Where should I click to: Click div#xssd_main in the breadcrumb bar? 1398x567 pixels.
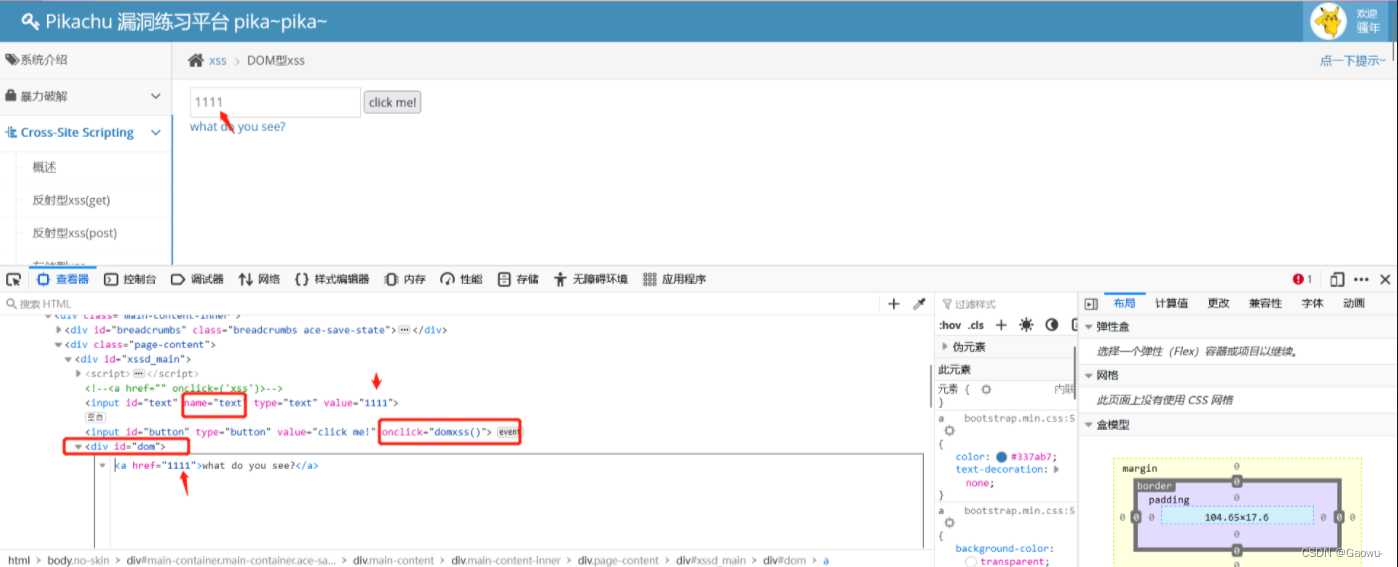point(711,560)
